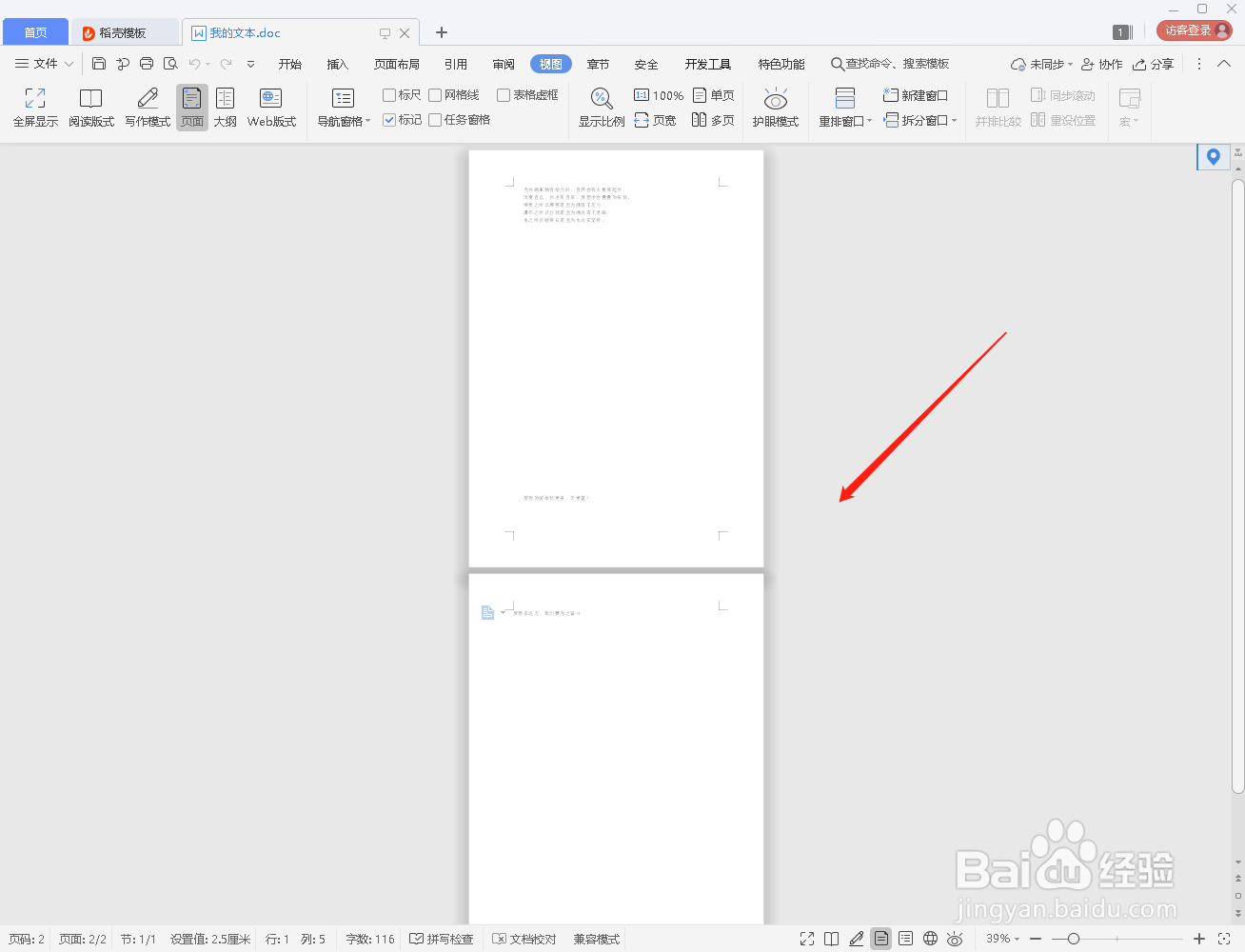Enable the table dashed frame checkbox

[504, 95]
